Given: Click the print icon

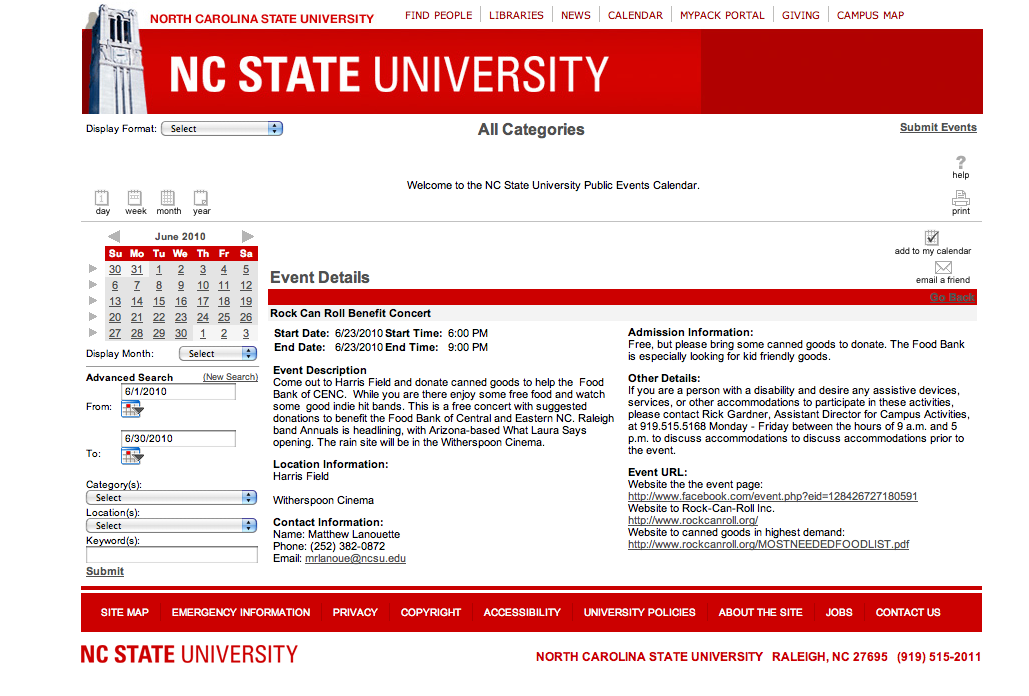Looking at the screenshot, I should 961,197.
